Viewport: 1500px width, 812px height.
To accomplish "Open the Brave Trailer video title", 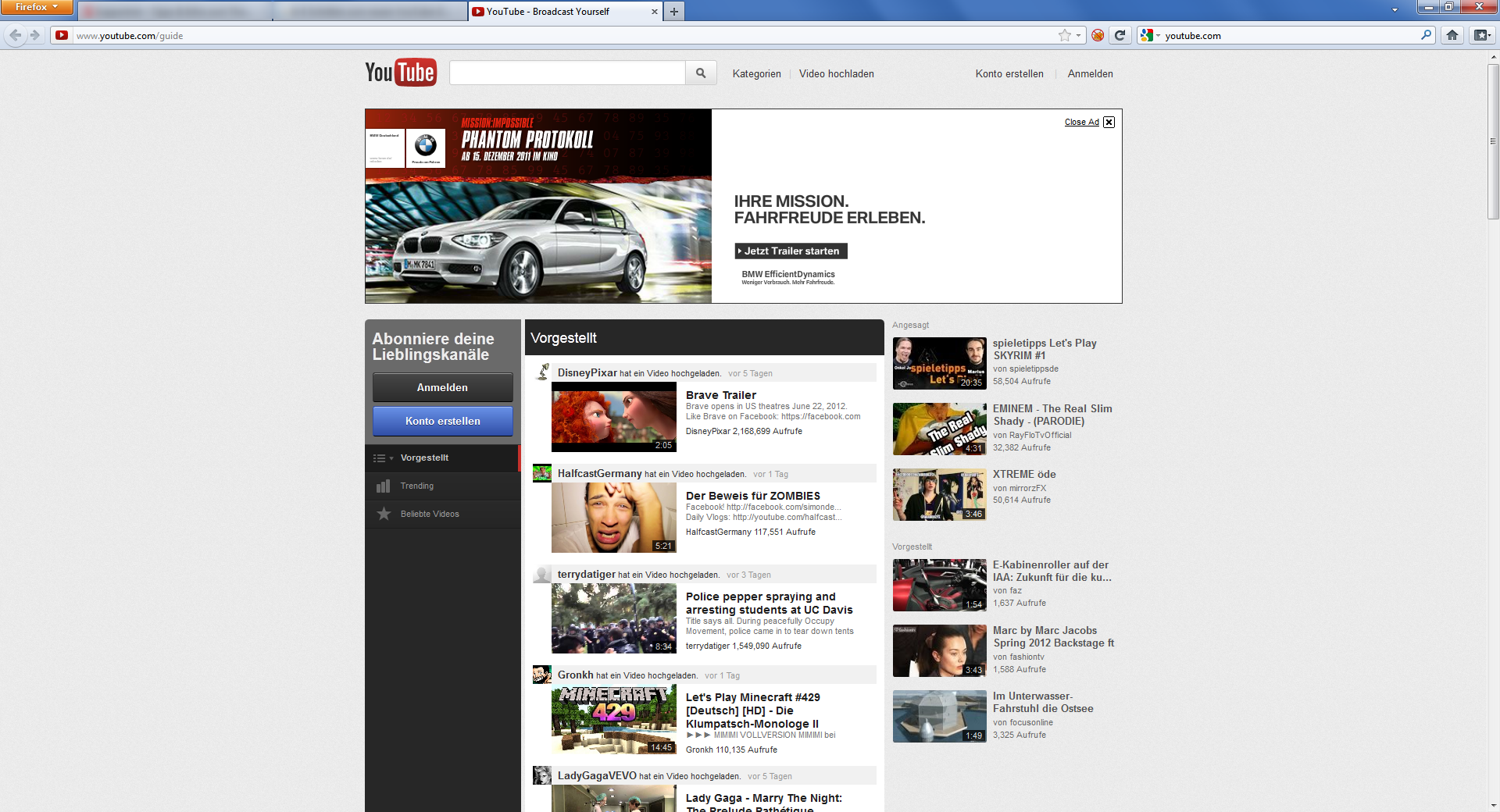I will (x=720, y=395).
